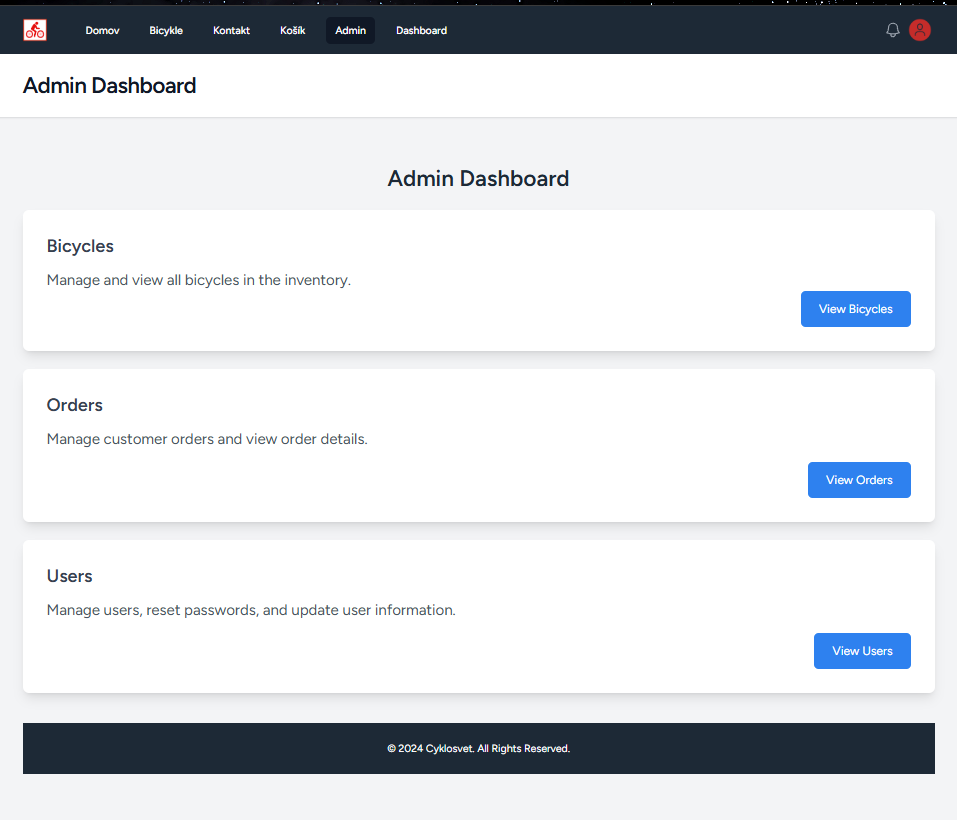Click the 'Manage customer orders' description
This screenshot has width=957, height=820.
click(x=207, y=439)
